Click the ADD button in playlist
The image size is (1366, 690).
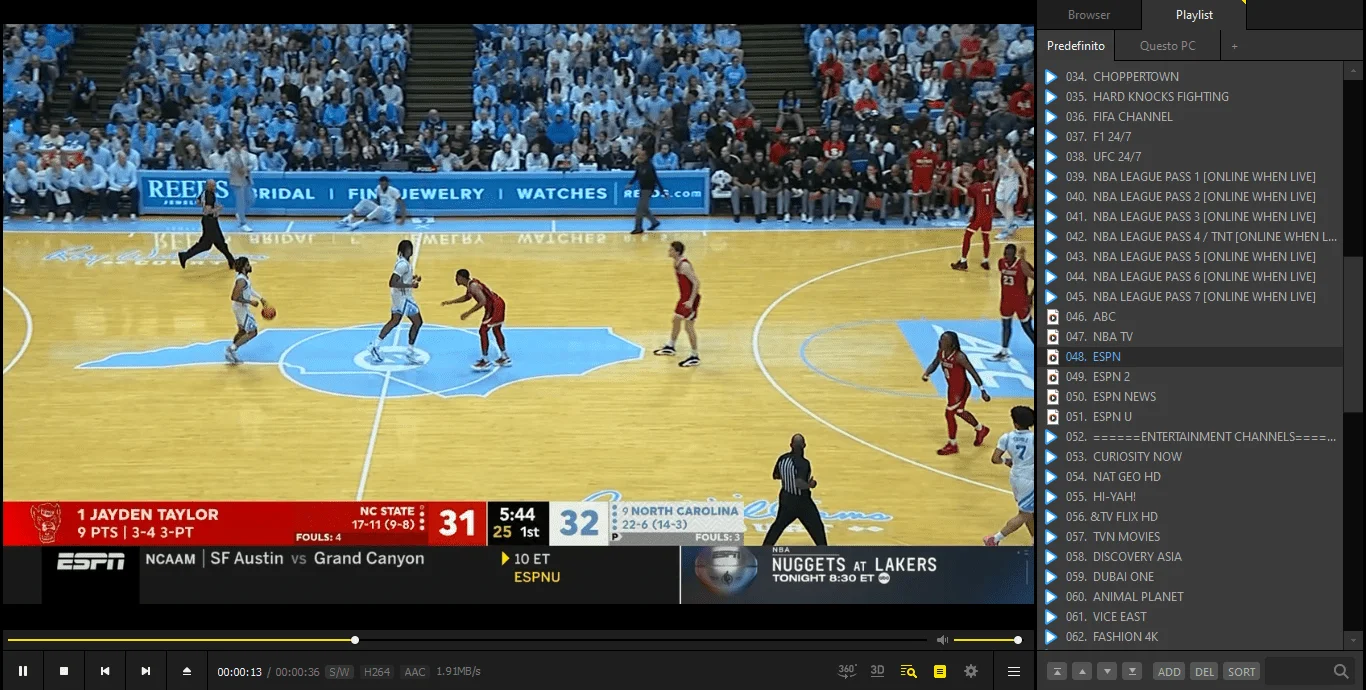[x=1169, y=671]
